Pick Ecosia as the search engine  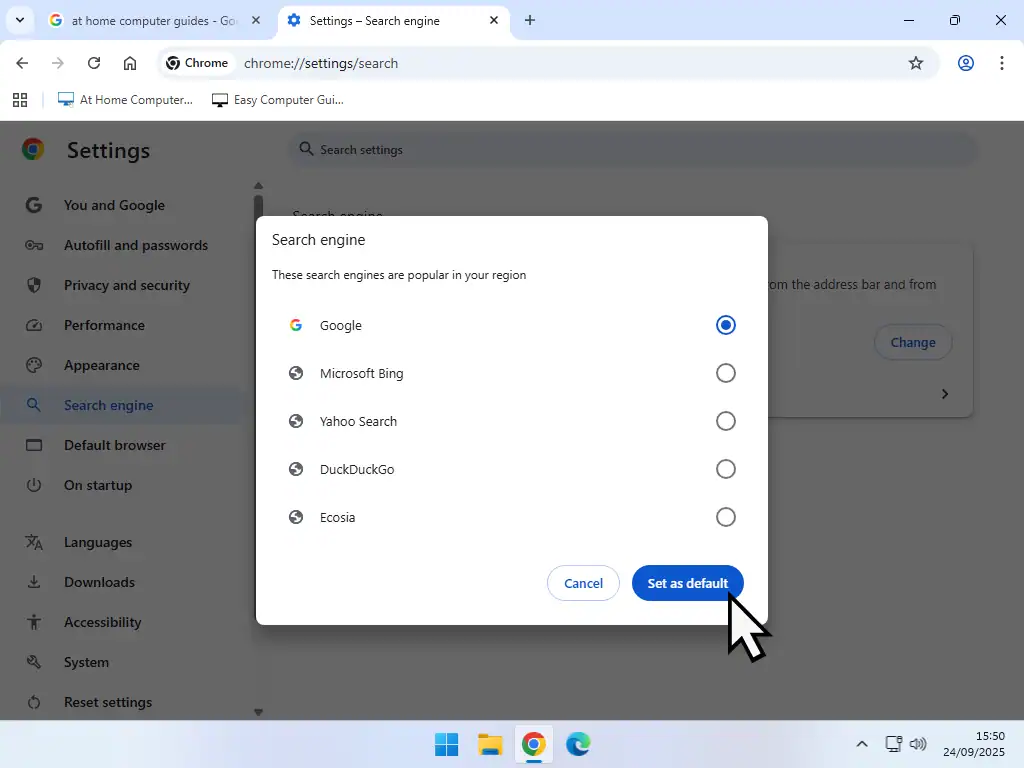[x=725, y=517]
